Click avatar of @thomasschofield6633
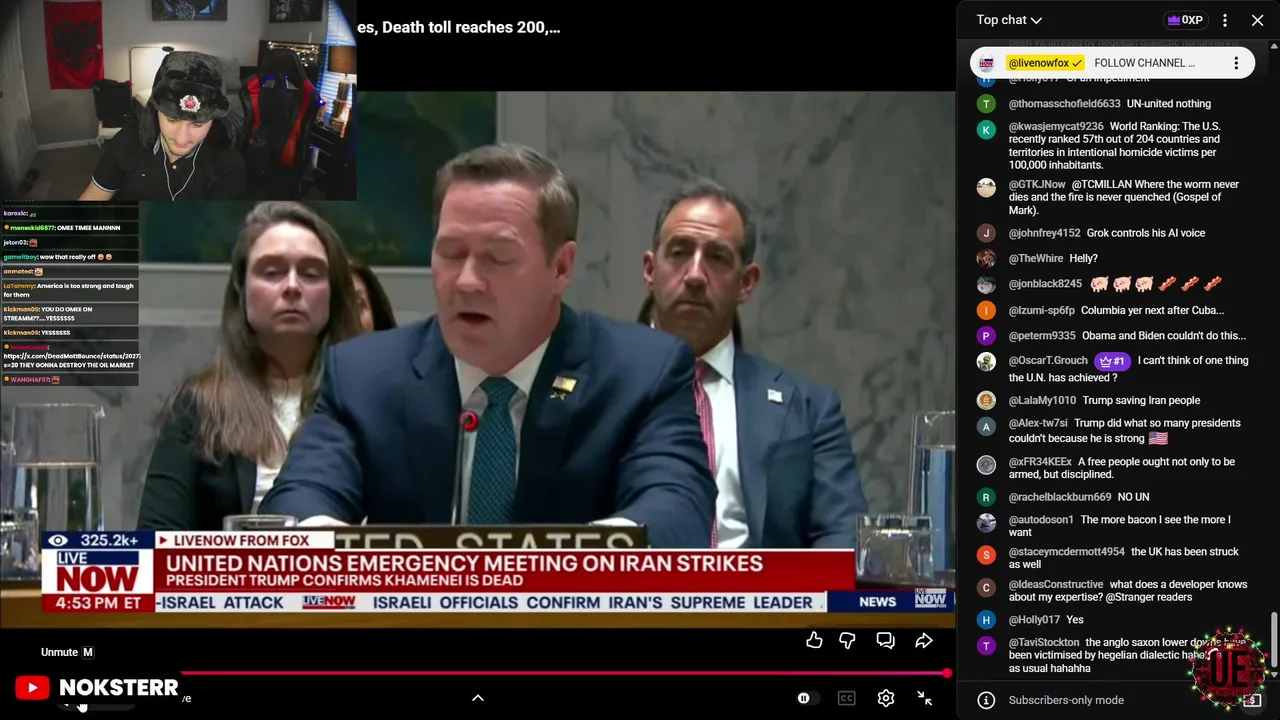Viewport: 1280px width, 720px height. [x=986, y=104]
